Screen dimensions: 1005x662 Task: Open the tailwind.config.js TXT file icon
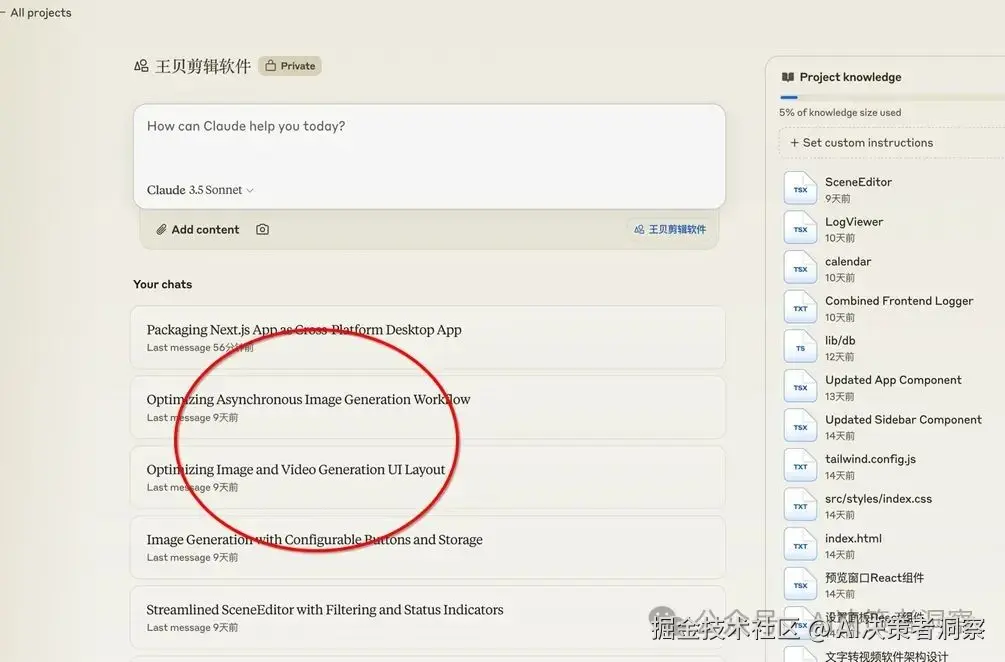click(x=800, y=466)
